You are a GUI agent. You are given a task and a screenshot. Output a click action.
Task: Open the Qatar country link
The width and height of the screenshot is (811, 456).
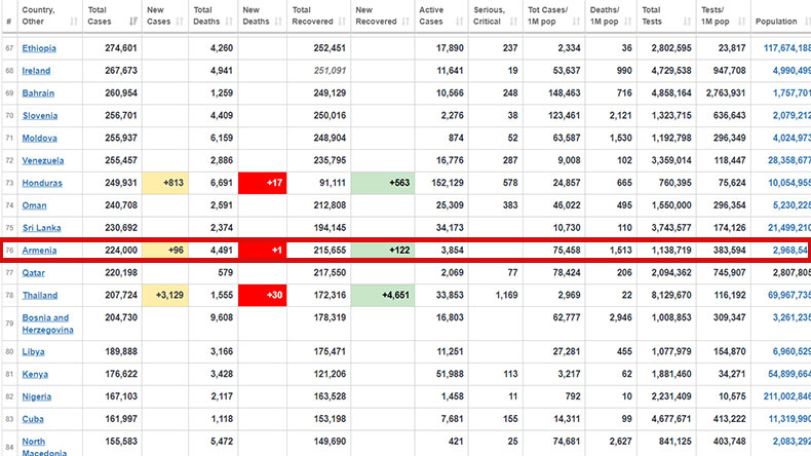coord(34,273)
